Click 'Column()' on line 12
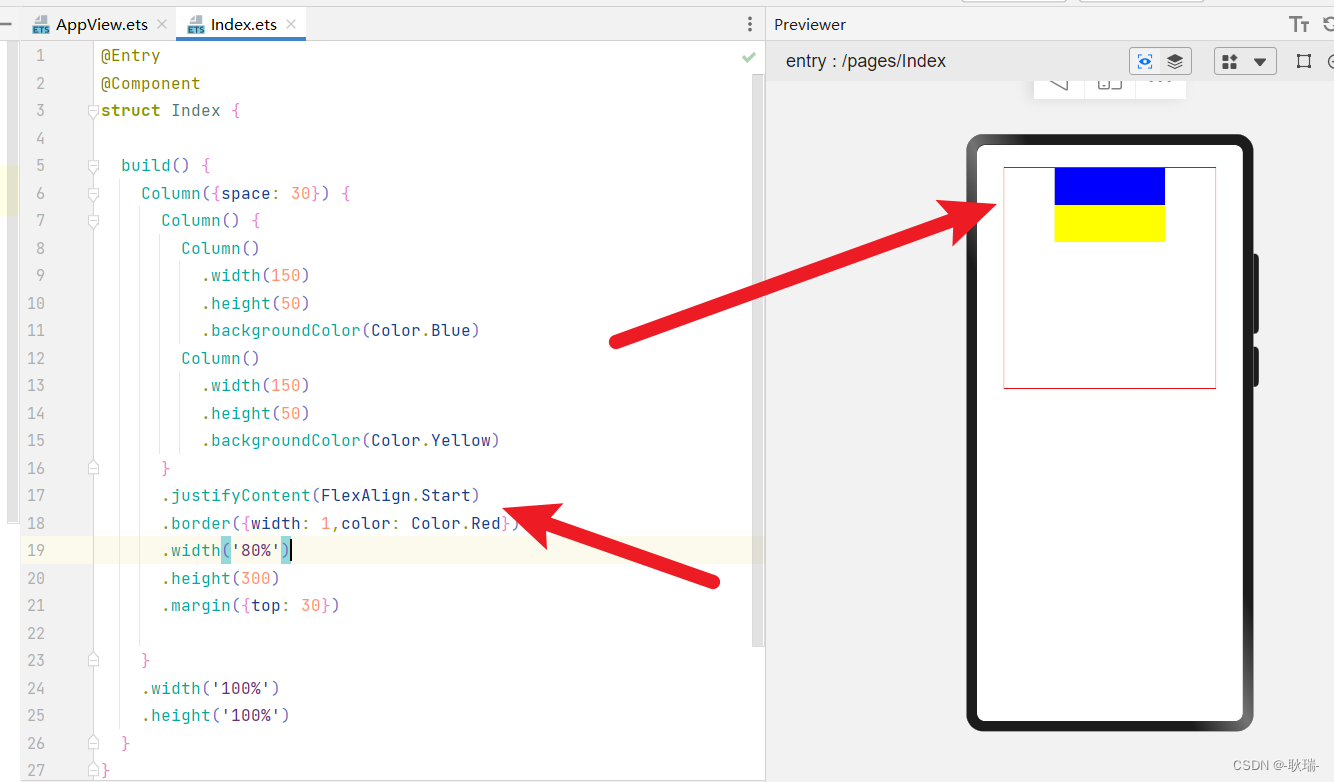This screenshot has width=1334, height=782. (x=221, y=359)
